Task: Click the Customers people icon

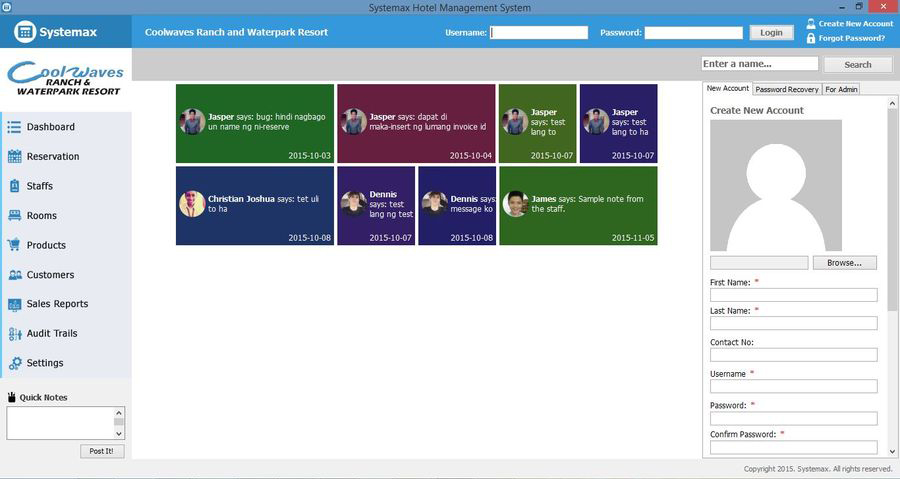Action: tap(14, 275)
